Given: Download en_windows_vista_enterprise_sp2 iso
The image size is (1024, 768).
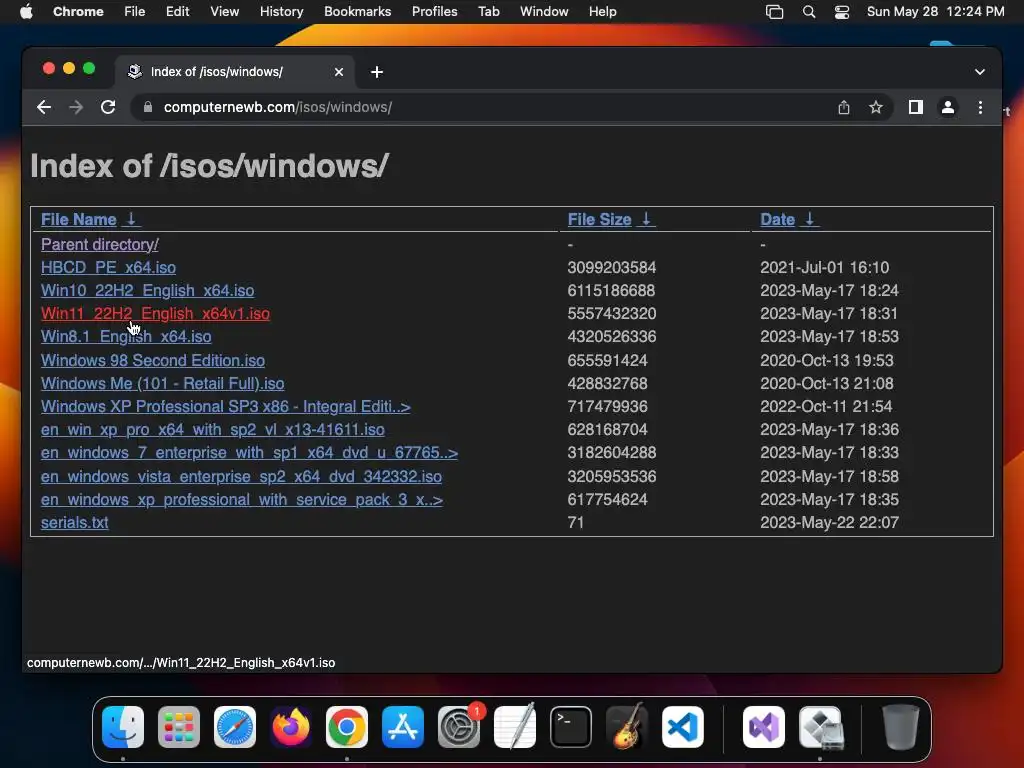Looking at the screenshot, I should click(241, 477).
